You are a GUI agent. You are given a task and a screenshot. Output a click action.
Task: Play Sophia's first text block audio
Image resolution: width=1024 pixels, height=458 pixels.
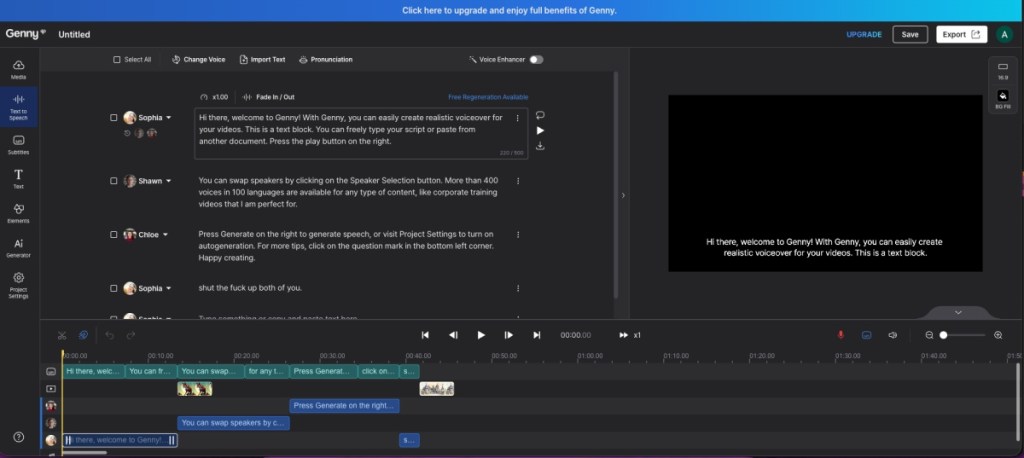[540, 130]
